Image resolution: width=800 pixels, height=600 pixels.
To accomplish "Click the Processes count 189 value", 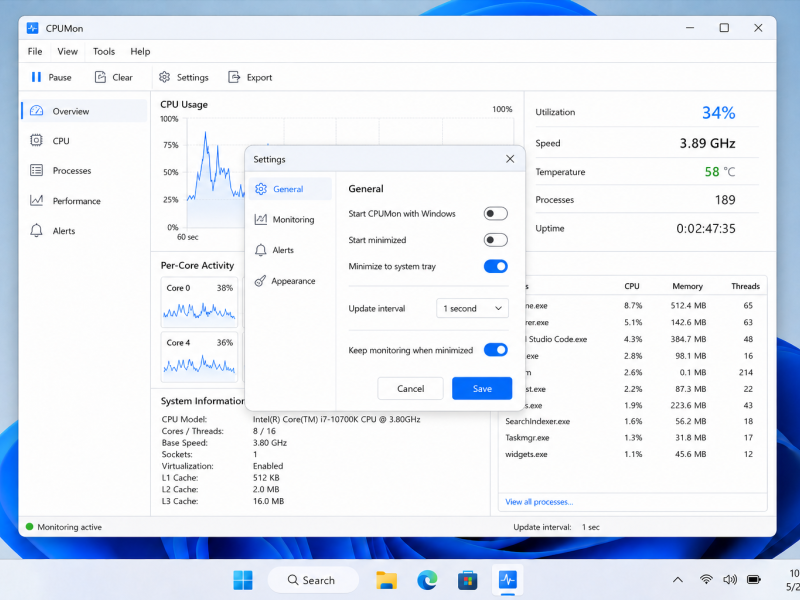I will pyautogui.click(x=725, y=200).
